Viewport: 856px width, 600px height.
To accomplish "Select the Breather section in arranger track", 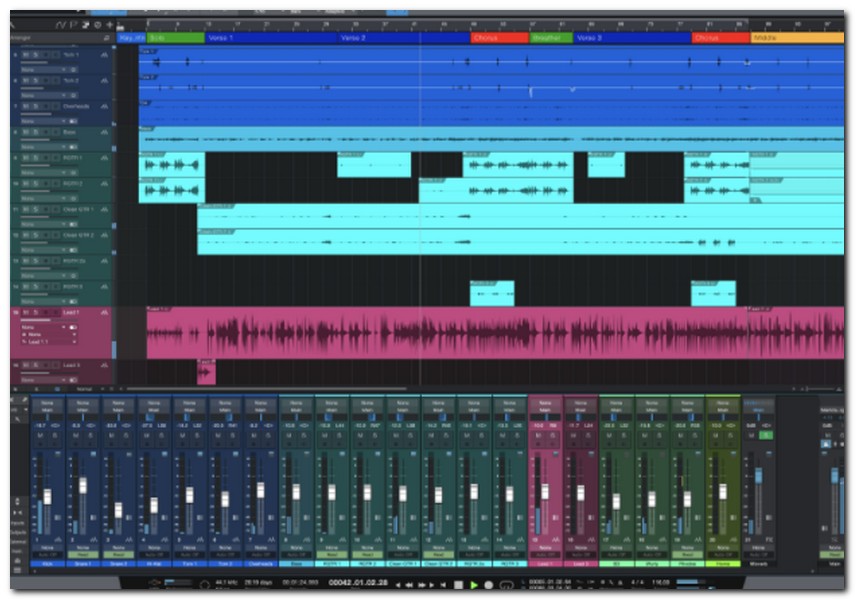I will (x=550, y=38).
